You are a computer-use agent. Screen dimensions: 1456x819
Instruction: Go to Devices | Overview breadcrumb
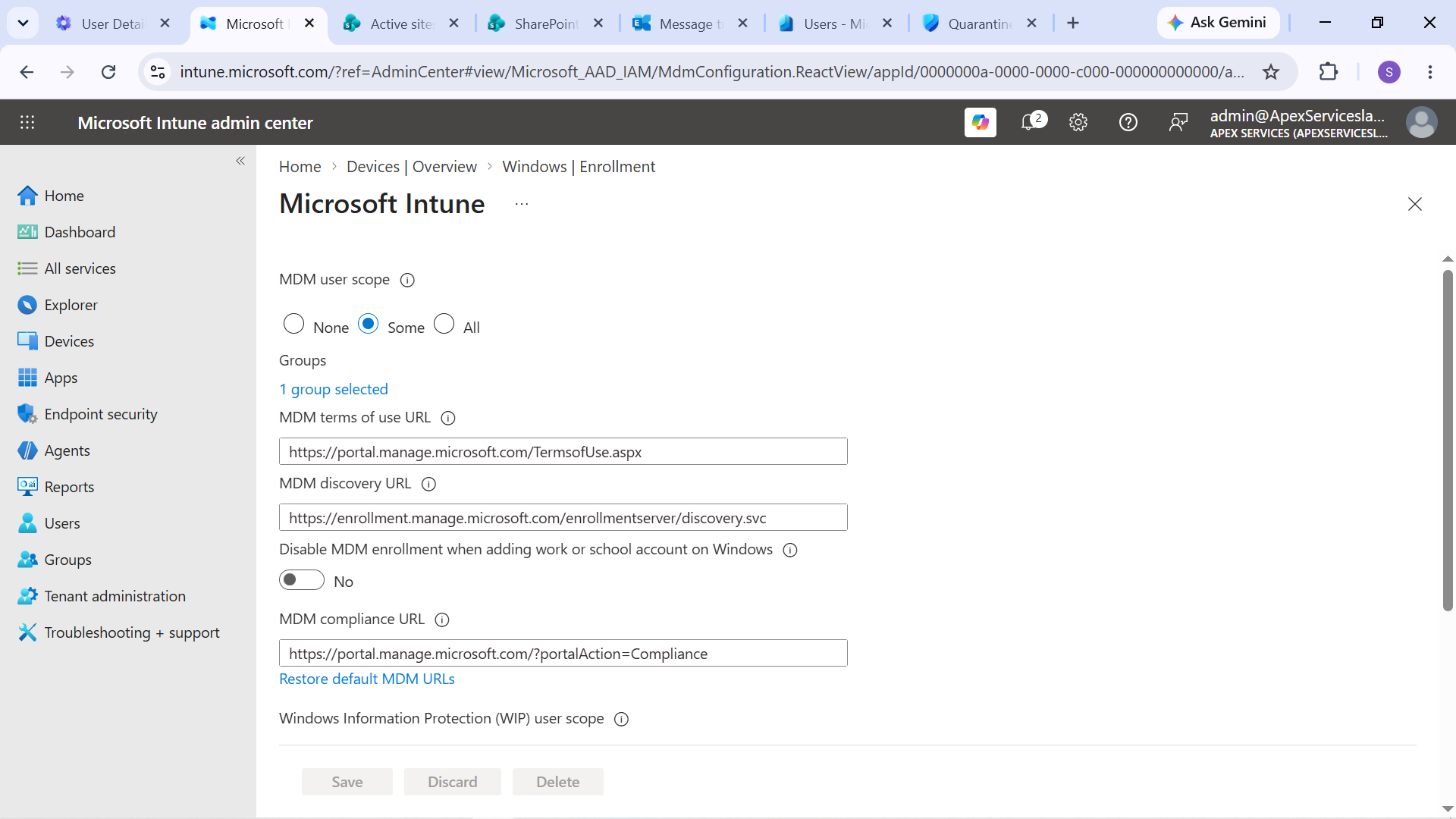412,167
